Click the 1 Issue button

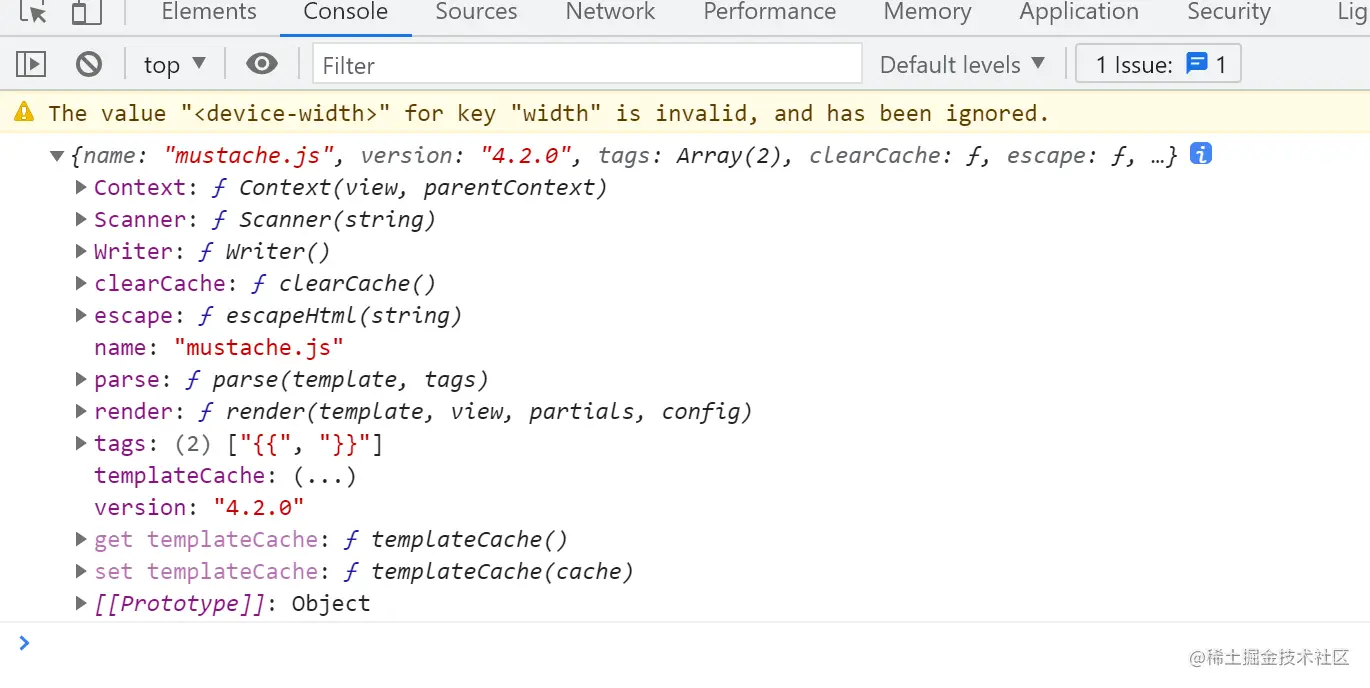click(1158, 64)
